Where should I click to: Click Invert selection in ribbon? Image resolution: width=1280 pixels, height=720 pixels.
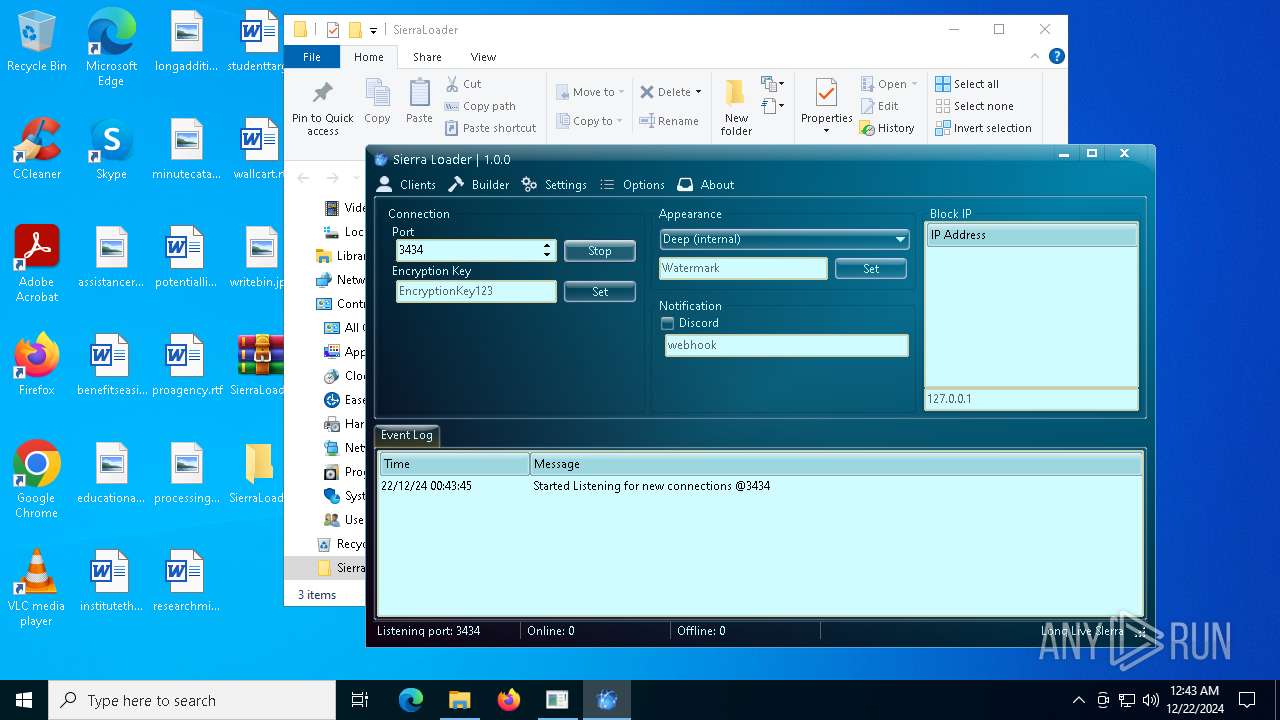[x=983, y=128]
